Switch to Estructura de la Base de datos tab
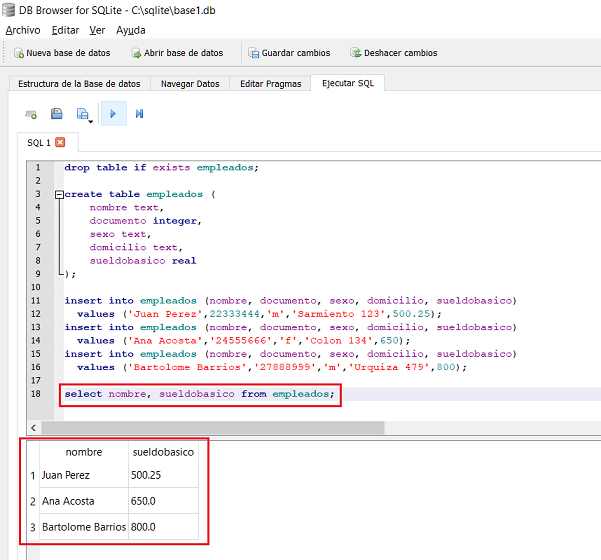601x560 pixels. click(79, 84)
